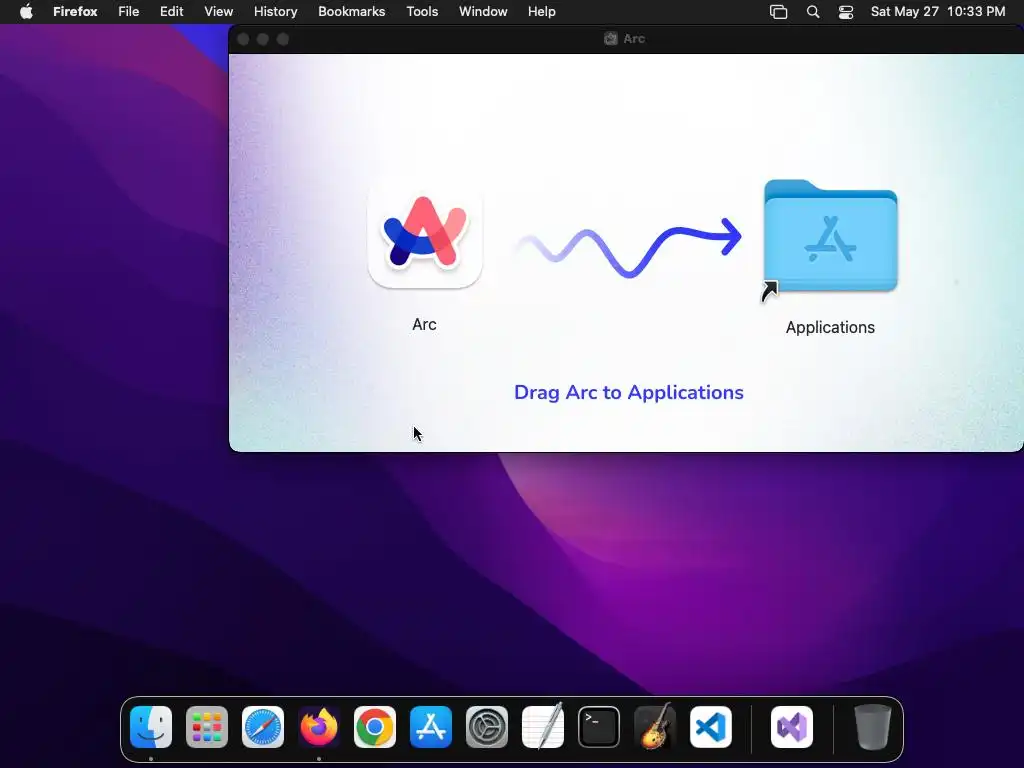Open Launchpad from the Dock
This screenshot has width=1024, height=768.
[x=207, y=727]
